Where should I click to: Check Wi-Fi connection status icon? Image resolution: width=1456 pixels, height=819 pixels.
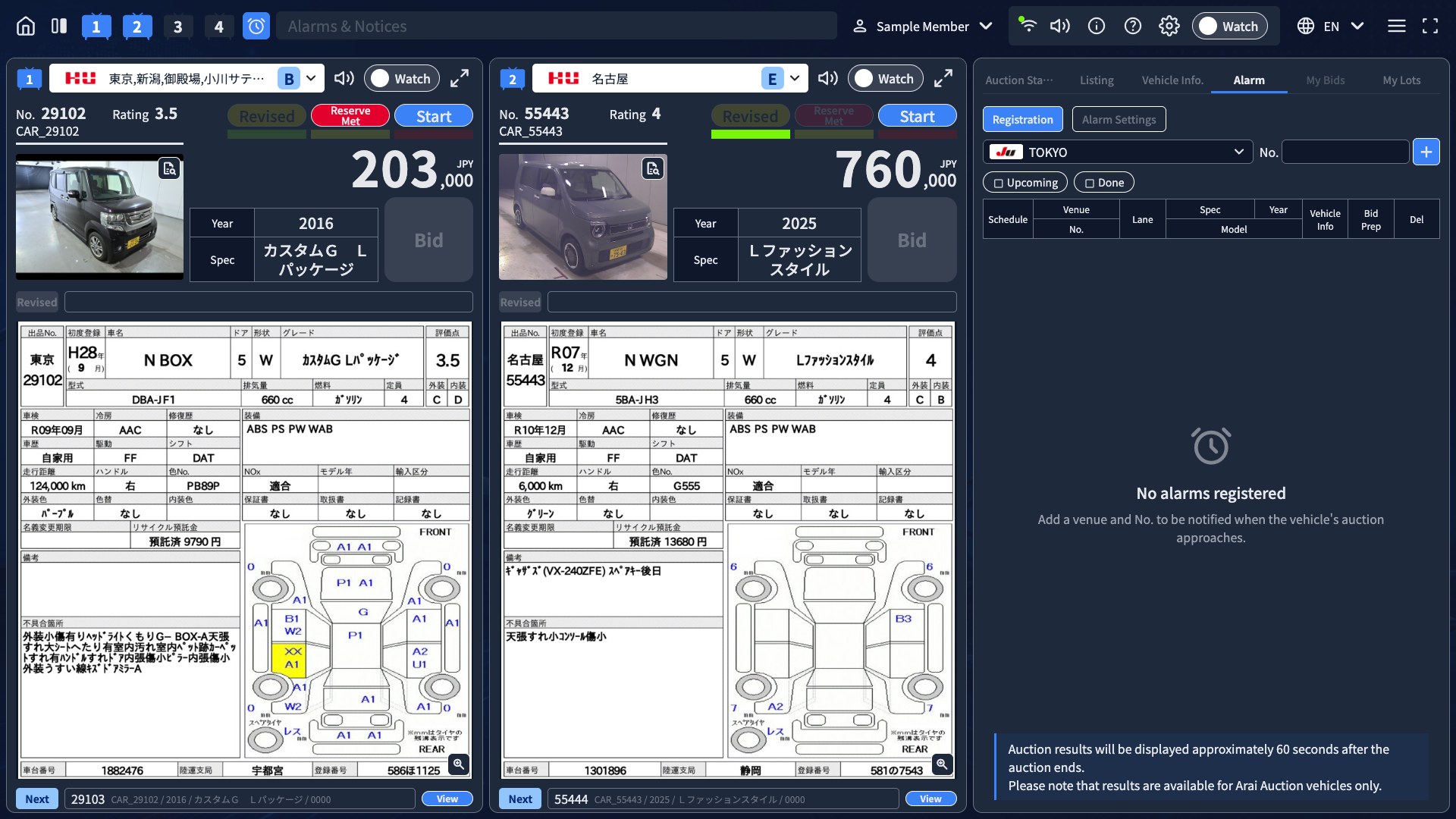click(x=1028, y=24)
